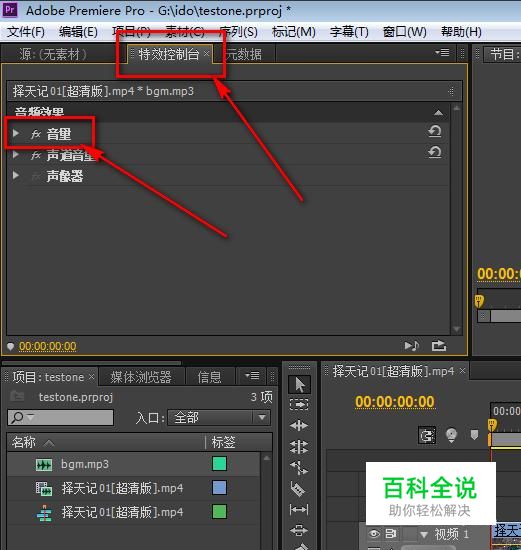Click the blue label swatch for 择天记 clip
This screenshot has width=521, height=550.
219,488
